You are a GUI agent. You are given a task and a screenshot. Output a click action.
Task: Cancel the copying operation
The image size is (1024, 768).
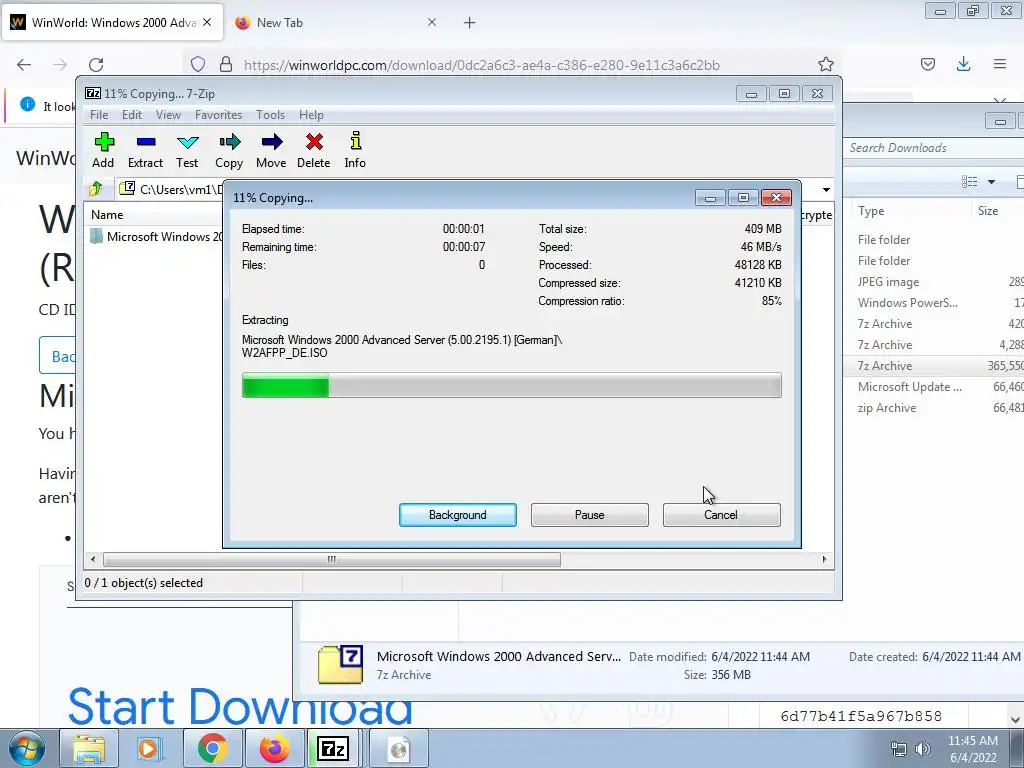[722, 515]
